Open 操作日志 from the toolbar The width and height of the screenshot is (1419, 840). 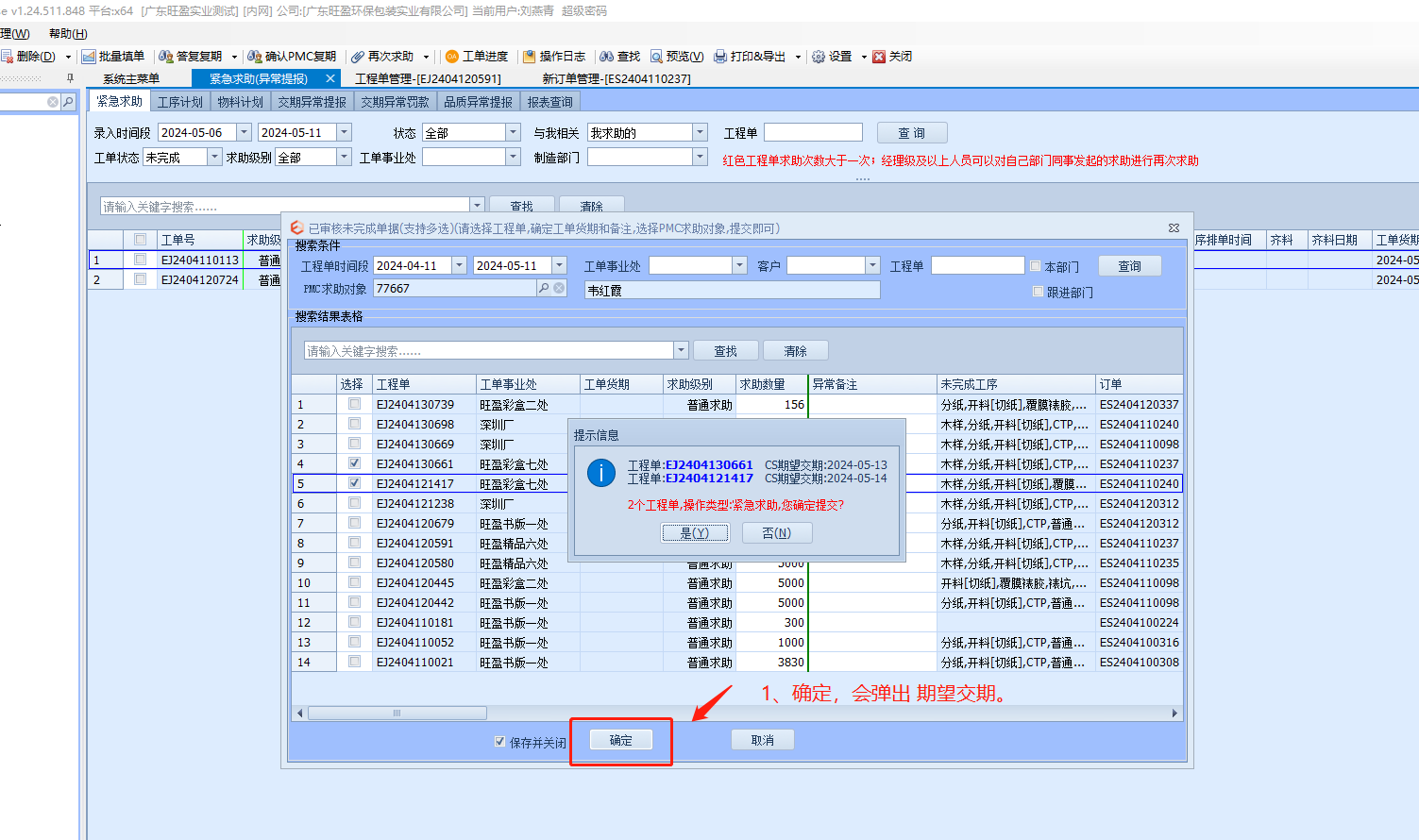[x=555, y=57]
